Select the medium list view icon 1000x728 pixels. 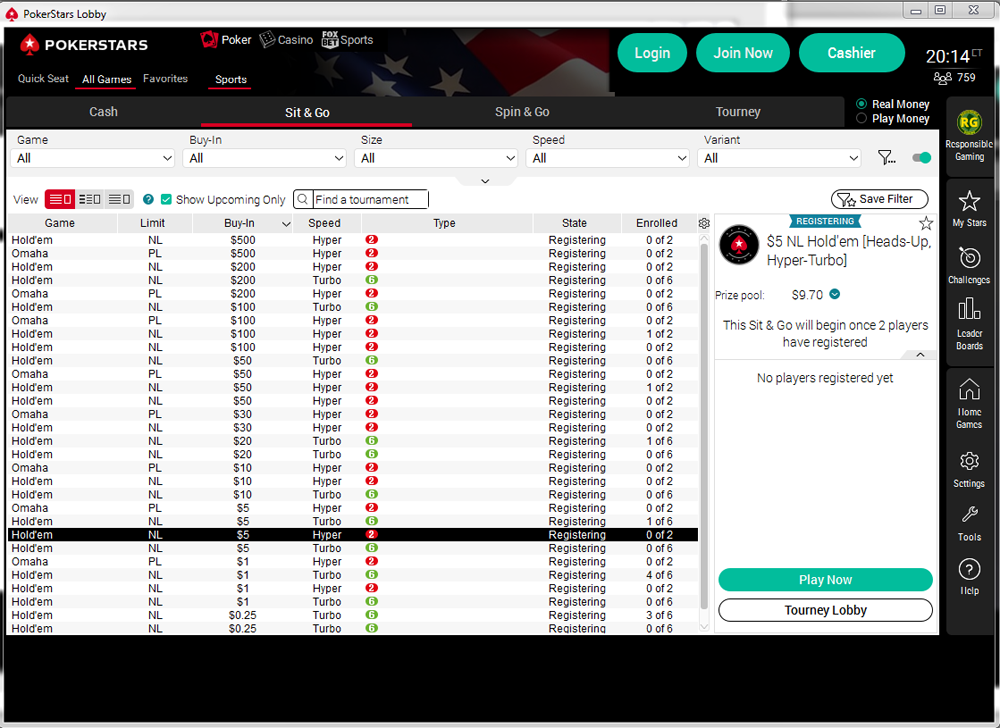tap(89, 200)
